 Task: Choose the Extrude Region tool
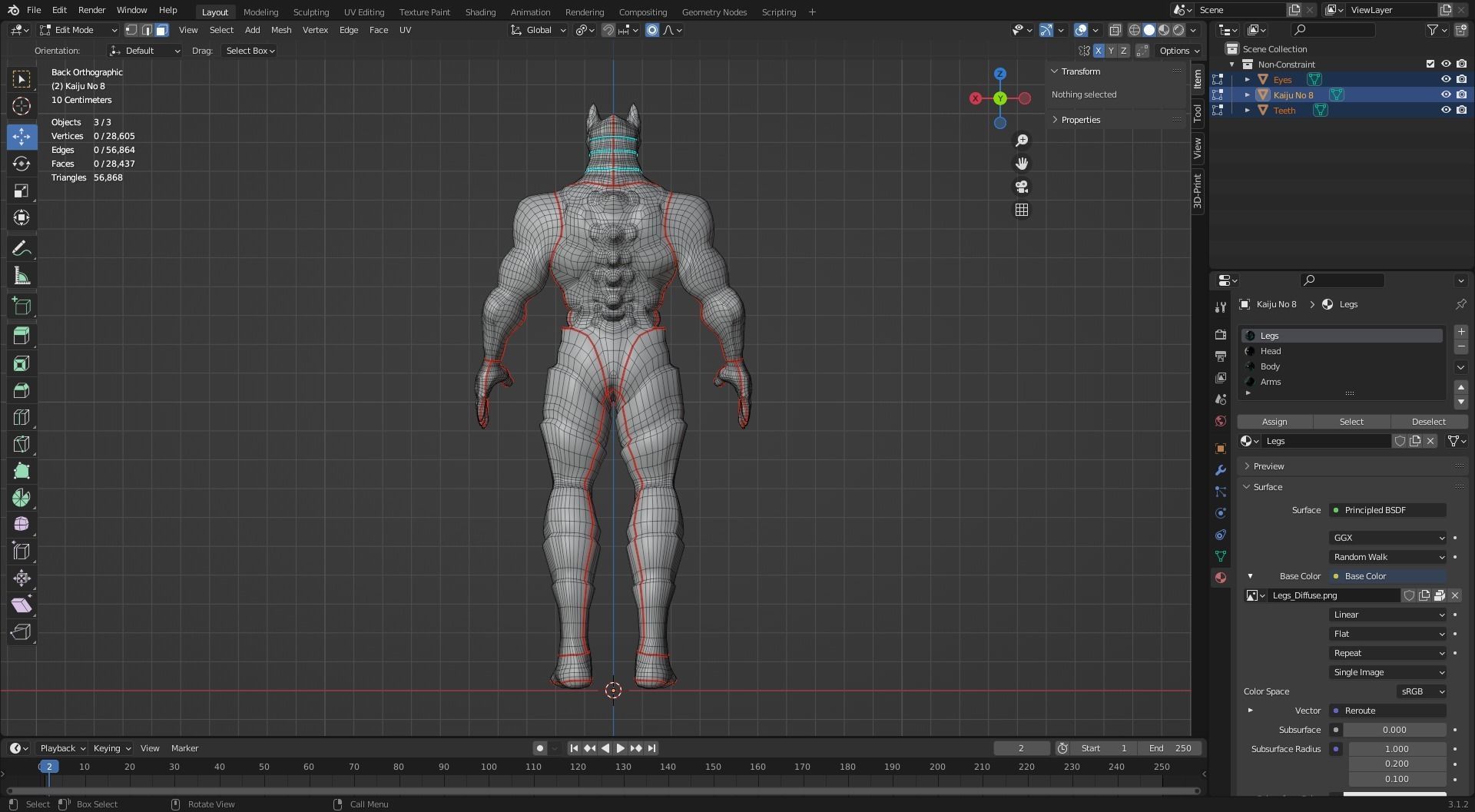tap(22, 336)
